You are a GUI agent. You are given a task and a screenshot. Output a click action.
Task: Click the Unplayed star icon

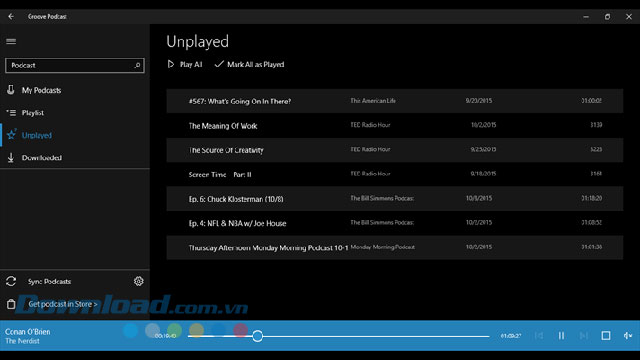(11, 135)
